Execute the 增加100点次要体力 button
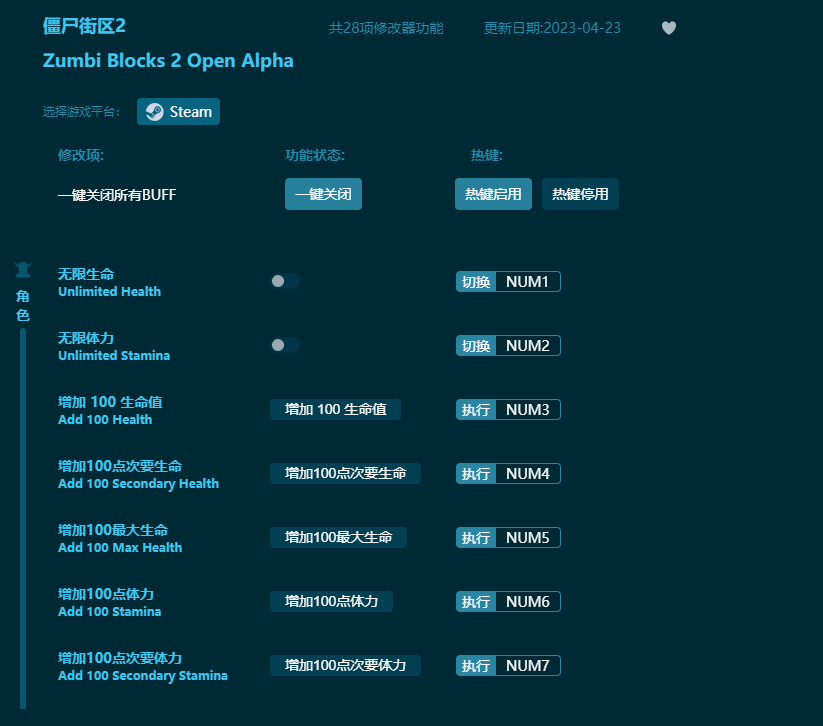The image size is (823, 726). coord(345,665)
